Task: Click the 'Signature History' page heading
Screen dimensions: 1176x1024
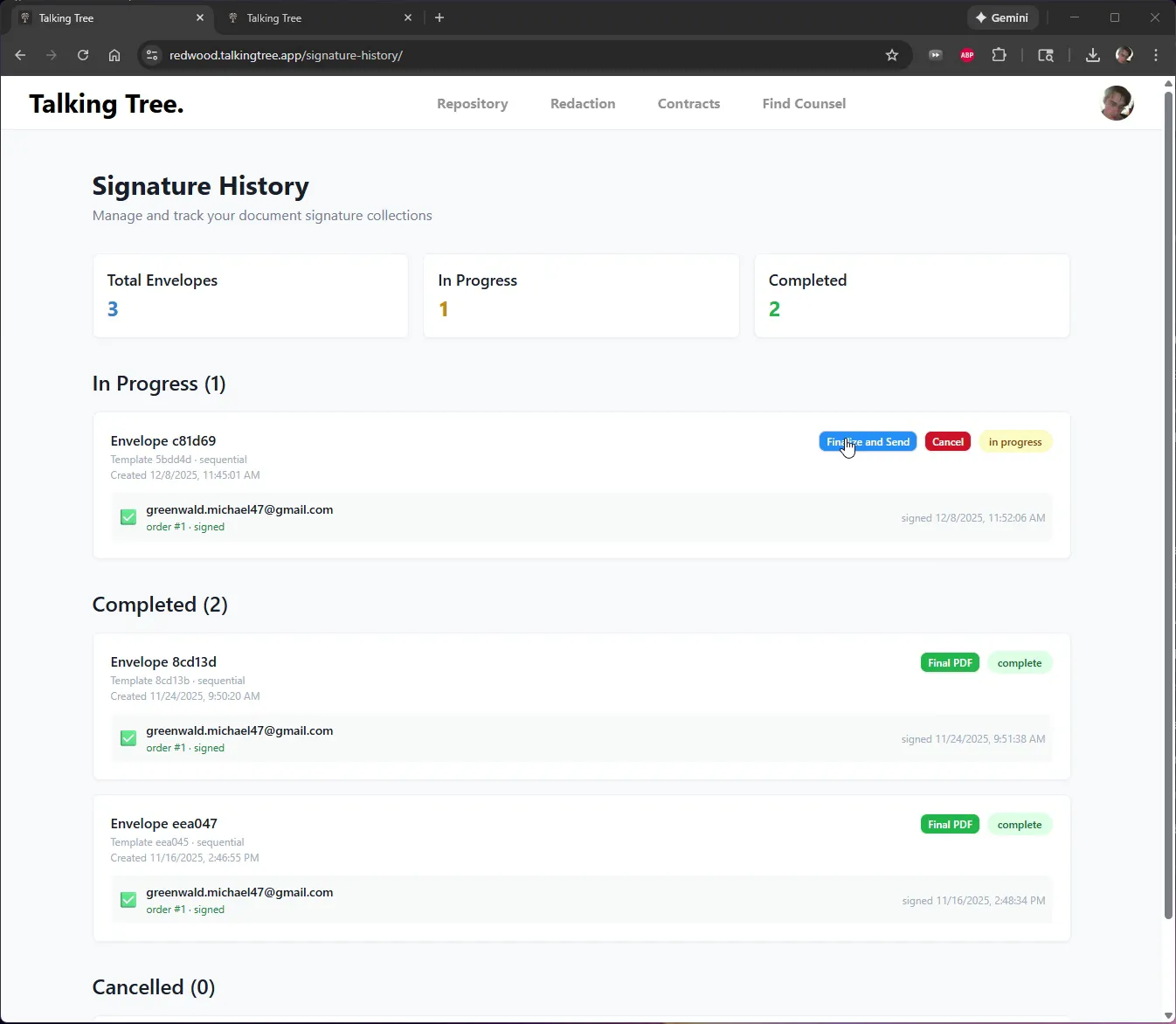Action: [x=201, y=186]
